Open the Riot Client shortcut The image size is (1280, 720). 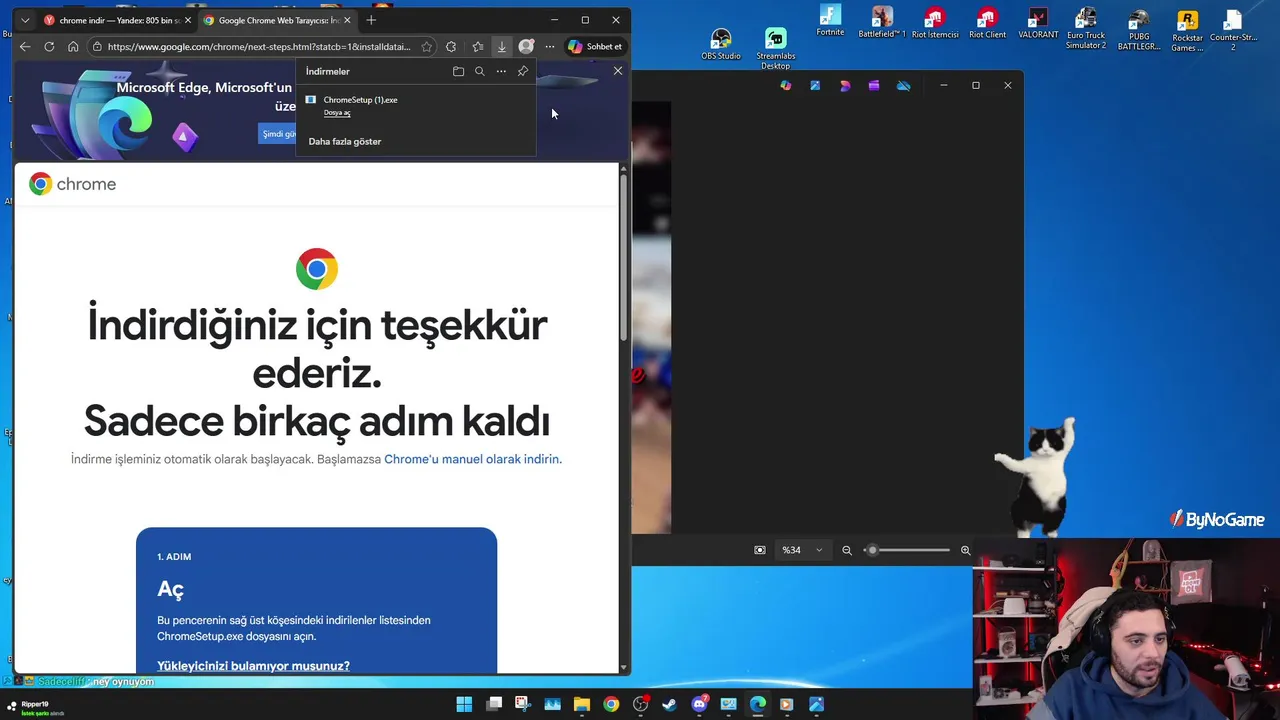tap(988, 22)
